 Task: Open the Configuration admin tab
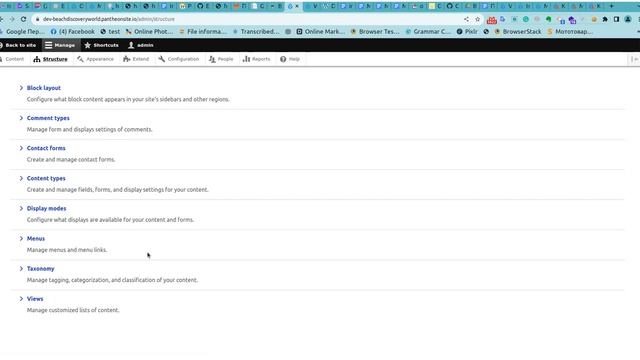(x=179, y=59)
